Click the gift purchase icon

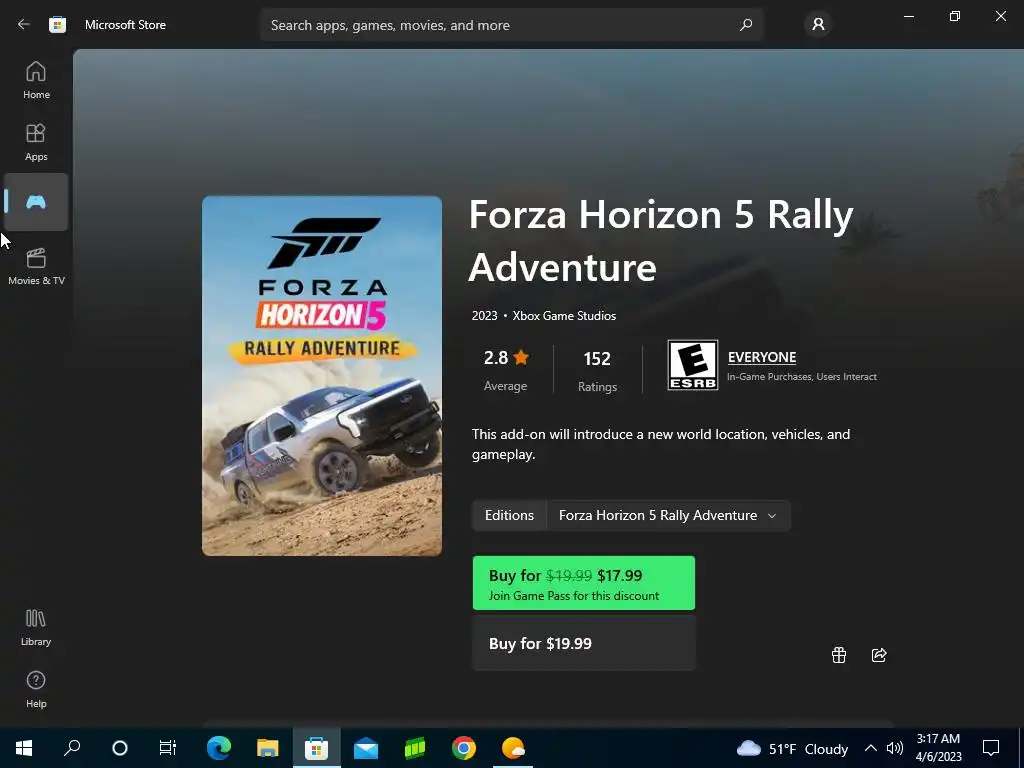tap(839, 655)
